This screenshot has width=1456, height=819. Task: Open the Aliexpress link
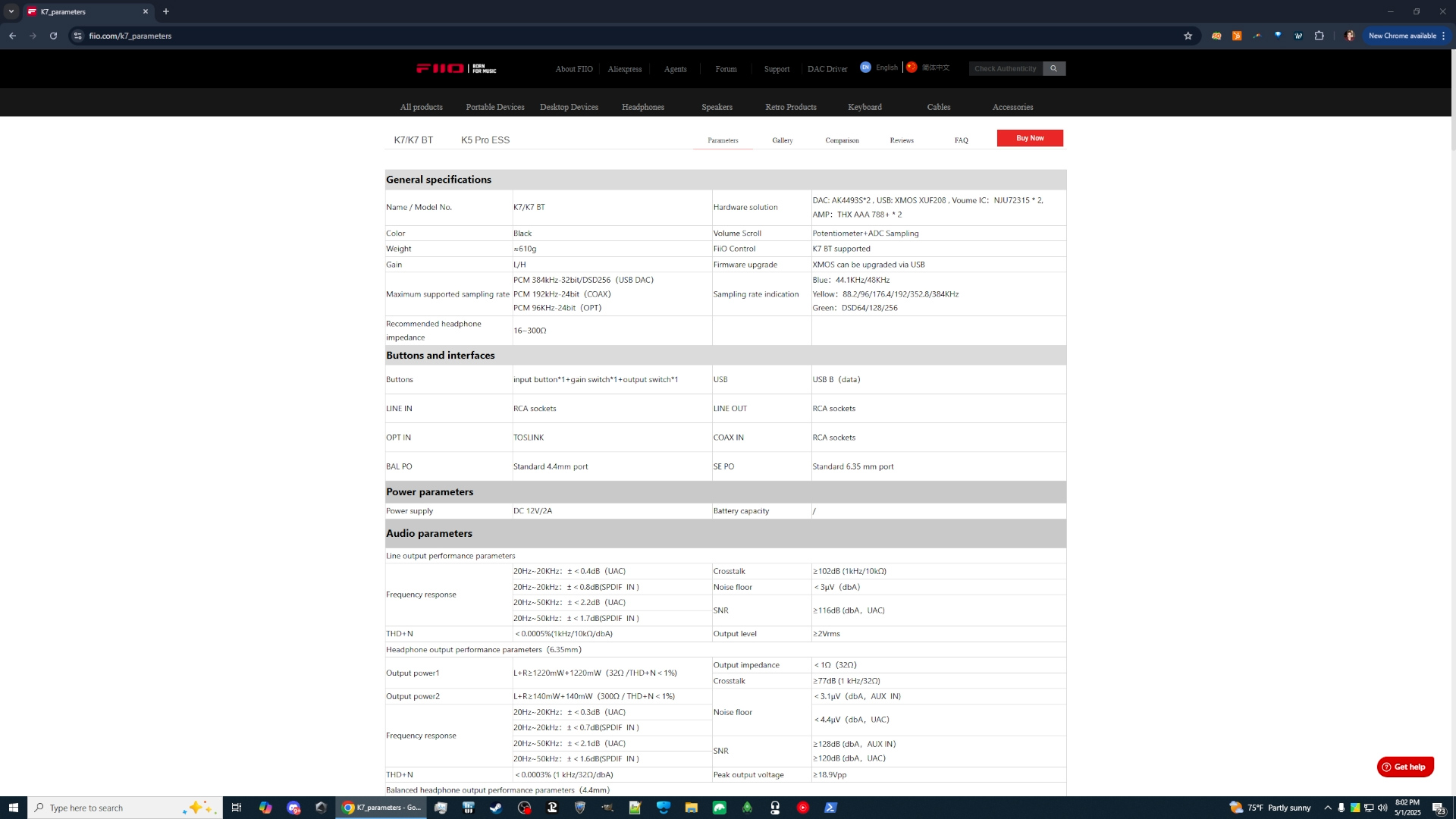pyautogui.click(x=625, y=69)
